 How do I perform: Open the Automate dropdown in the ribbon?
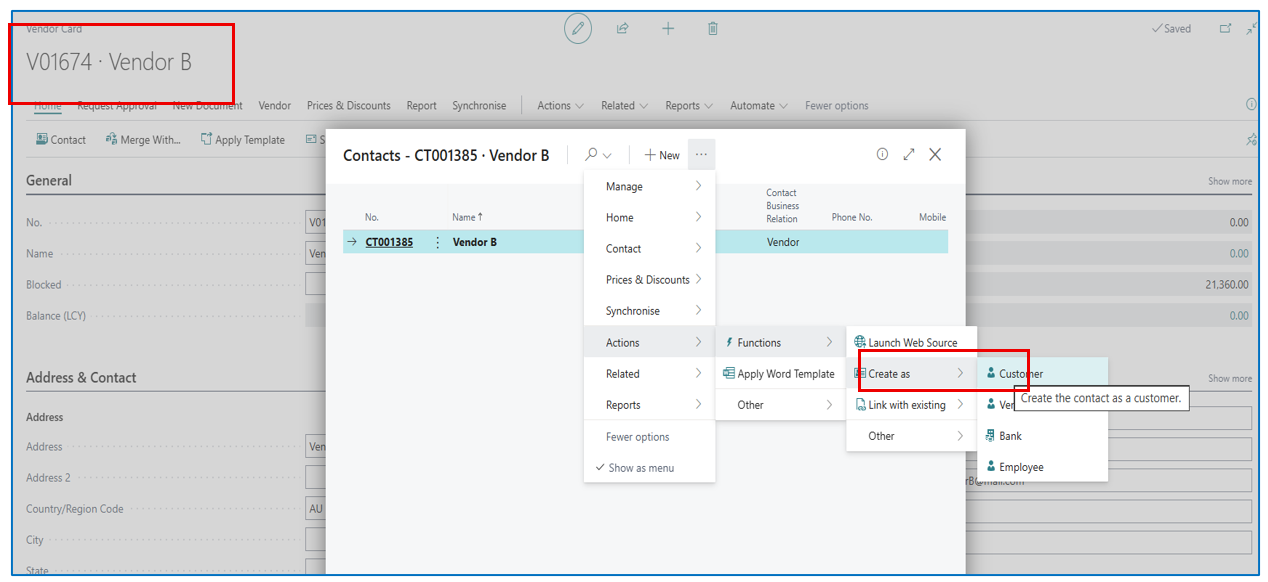click(x=758, y=106)
